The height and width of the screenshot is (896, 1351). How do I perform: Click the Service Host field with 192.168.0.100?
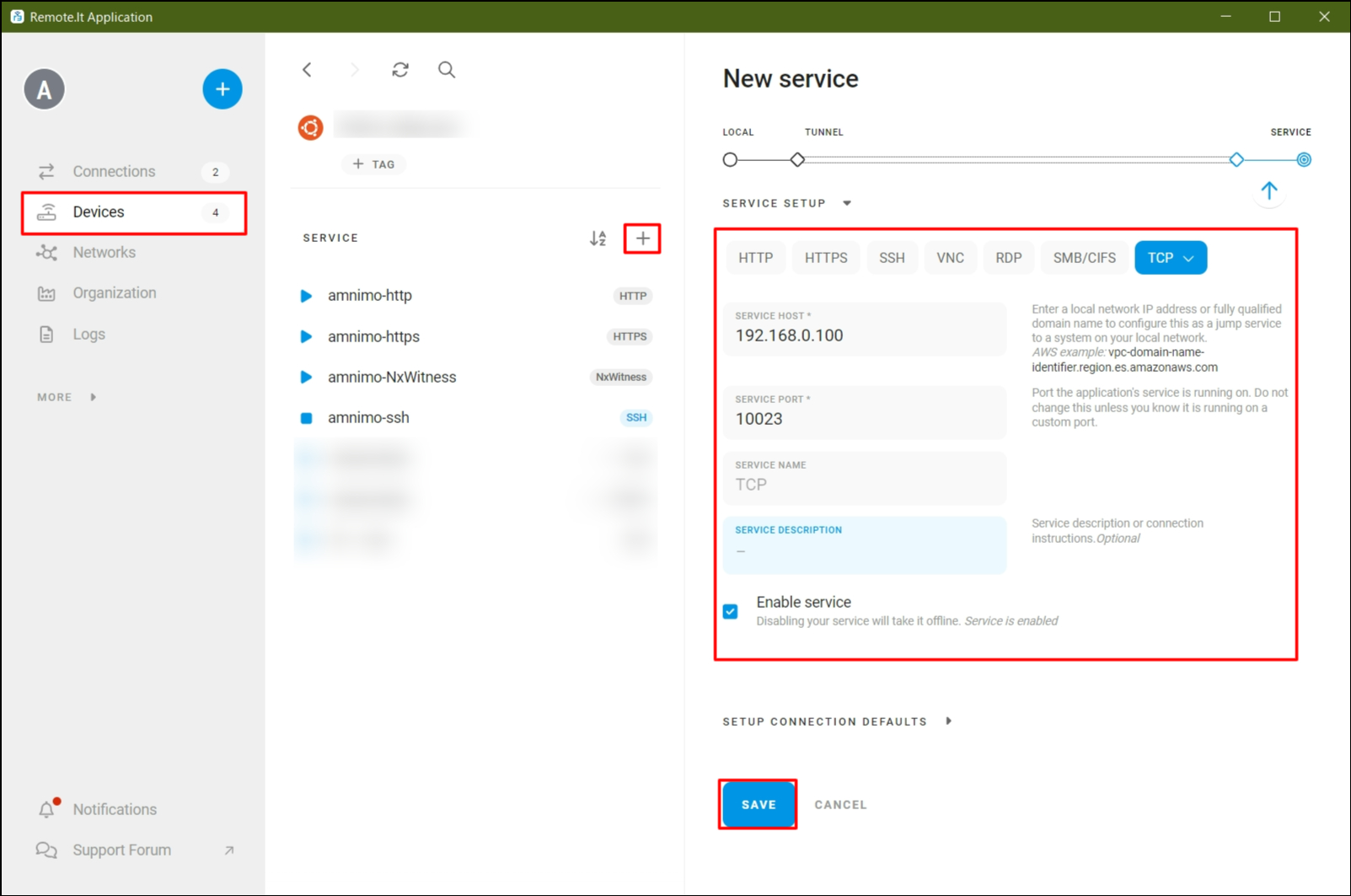[865, 329]
